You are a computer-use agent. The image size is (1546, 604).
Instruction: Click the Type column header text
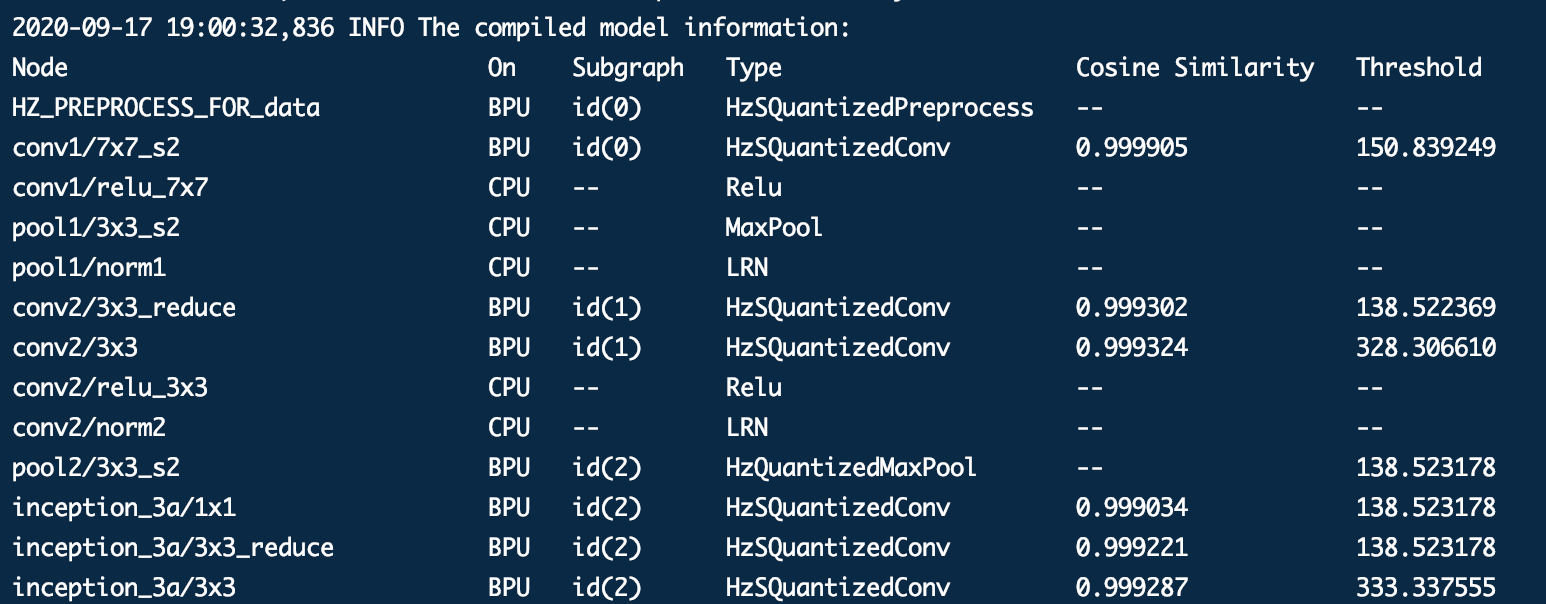coord(754,69)
